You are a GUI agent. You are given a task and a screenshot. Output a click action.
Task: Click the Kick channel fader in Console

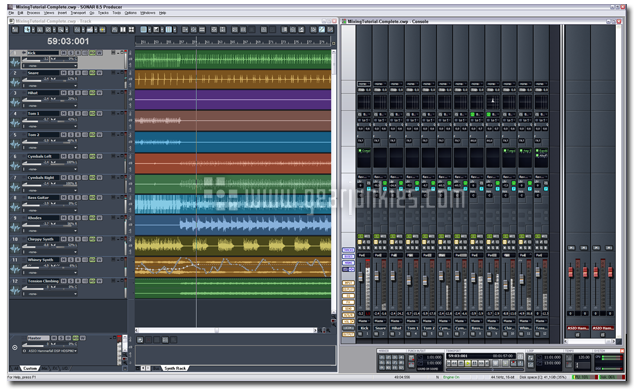point(361,278)
